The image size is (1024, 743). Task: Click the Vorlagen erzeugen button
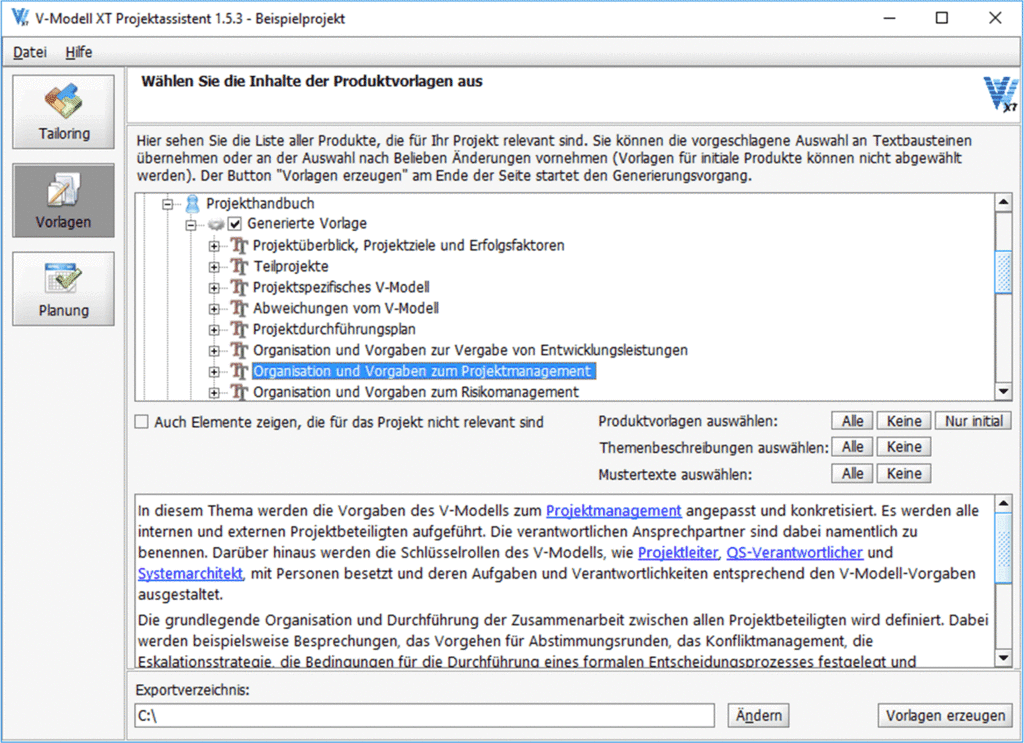click(945, 716)
